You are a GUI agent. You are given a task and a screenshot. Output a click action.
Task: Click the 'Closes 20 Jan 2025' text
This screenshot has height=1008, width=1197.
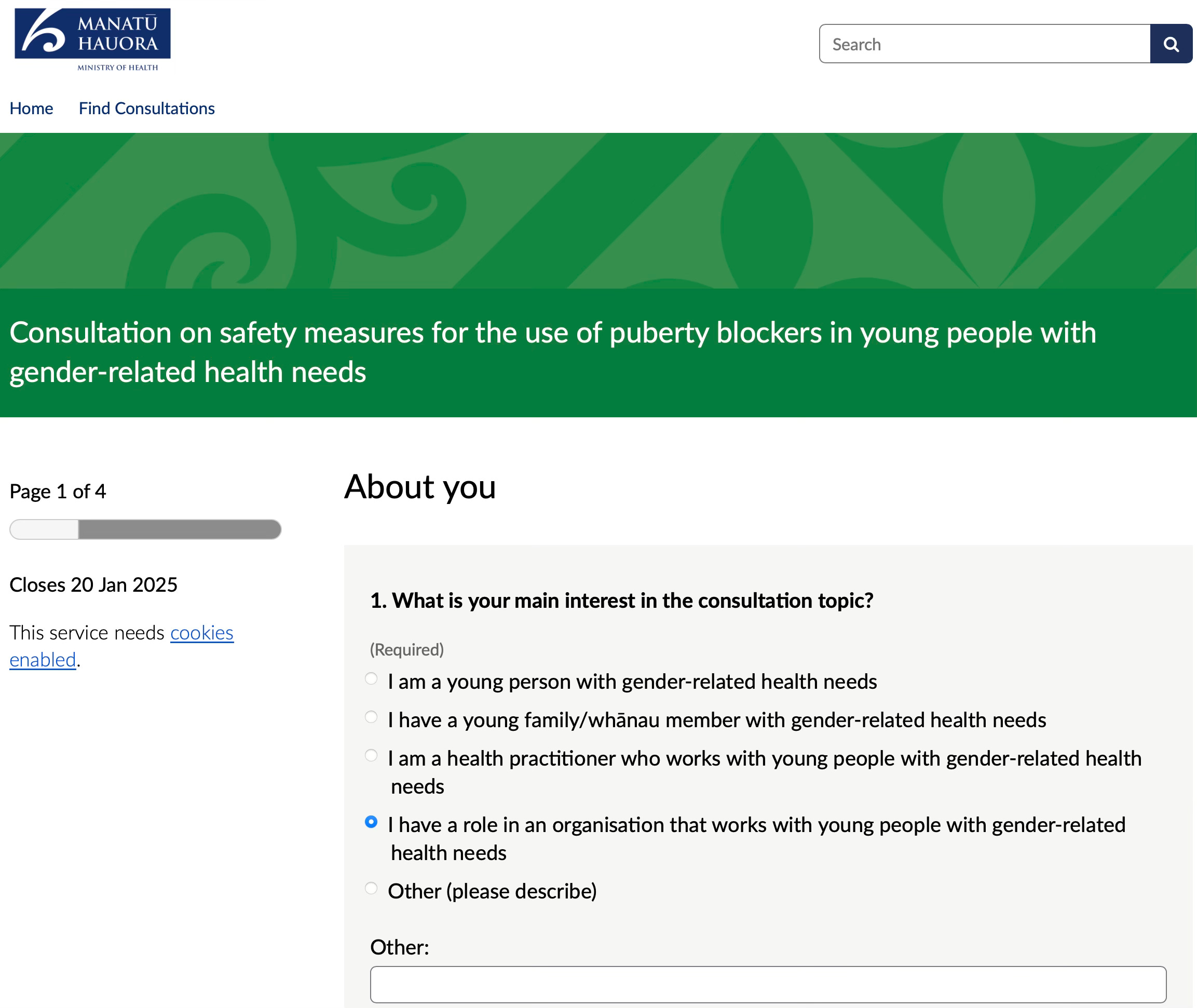(94, 584)
